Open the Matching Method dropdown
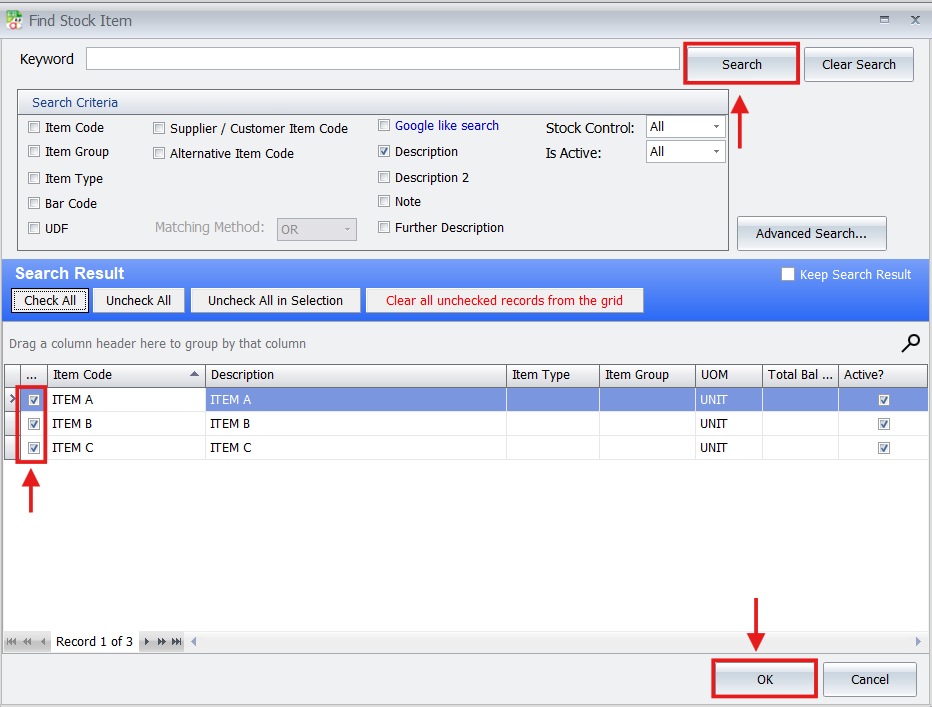932x707 pixels. pyautogui.click(x=347, y=229)
